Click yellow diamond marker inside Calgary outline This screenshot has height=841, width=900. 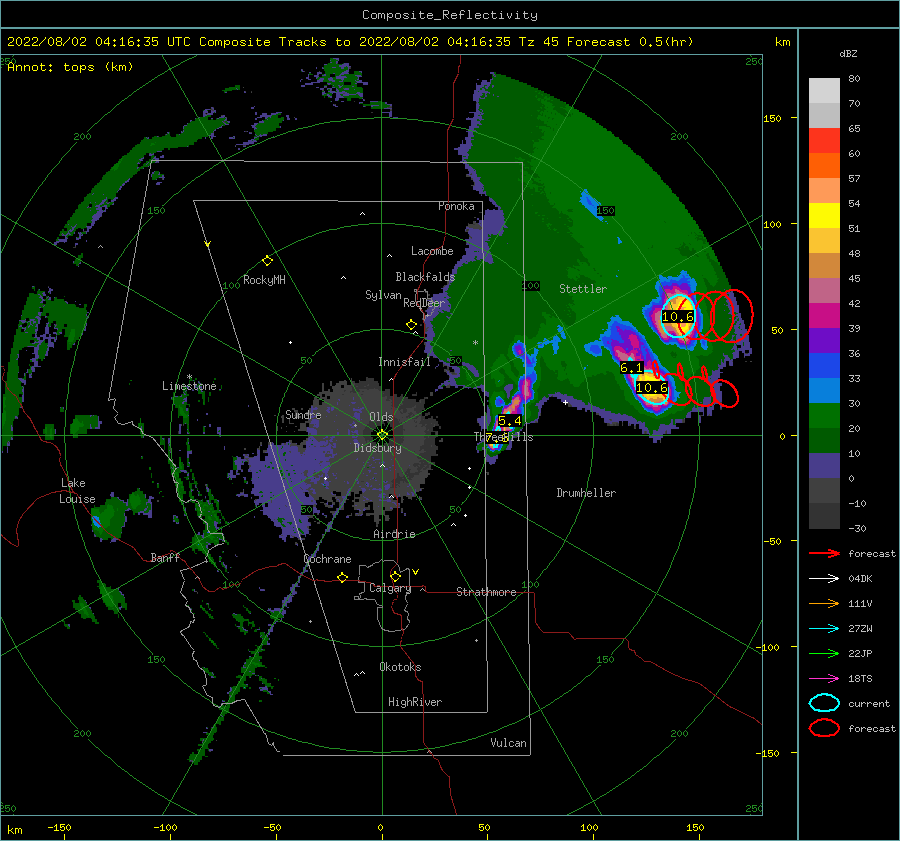395,576
